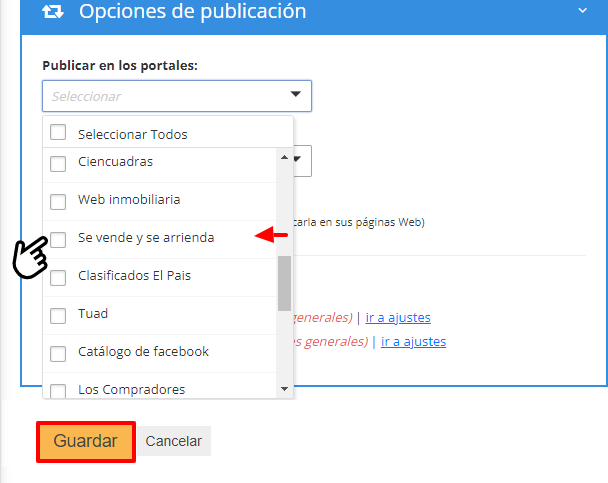Image resolution: width=608 pixels, height=483 pixels.
Task: Click into the Seleccionar portals field
Action: pyautogui.click(x=160, y=96)
